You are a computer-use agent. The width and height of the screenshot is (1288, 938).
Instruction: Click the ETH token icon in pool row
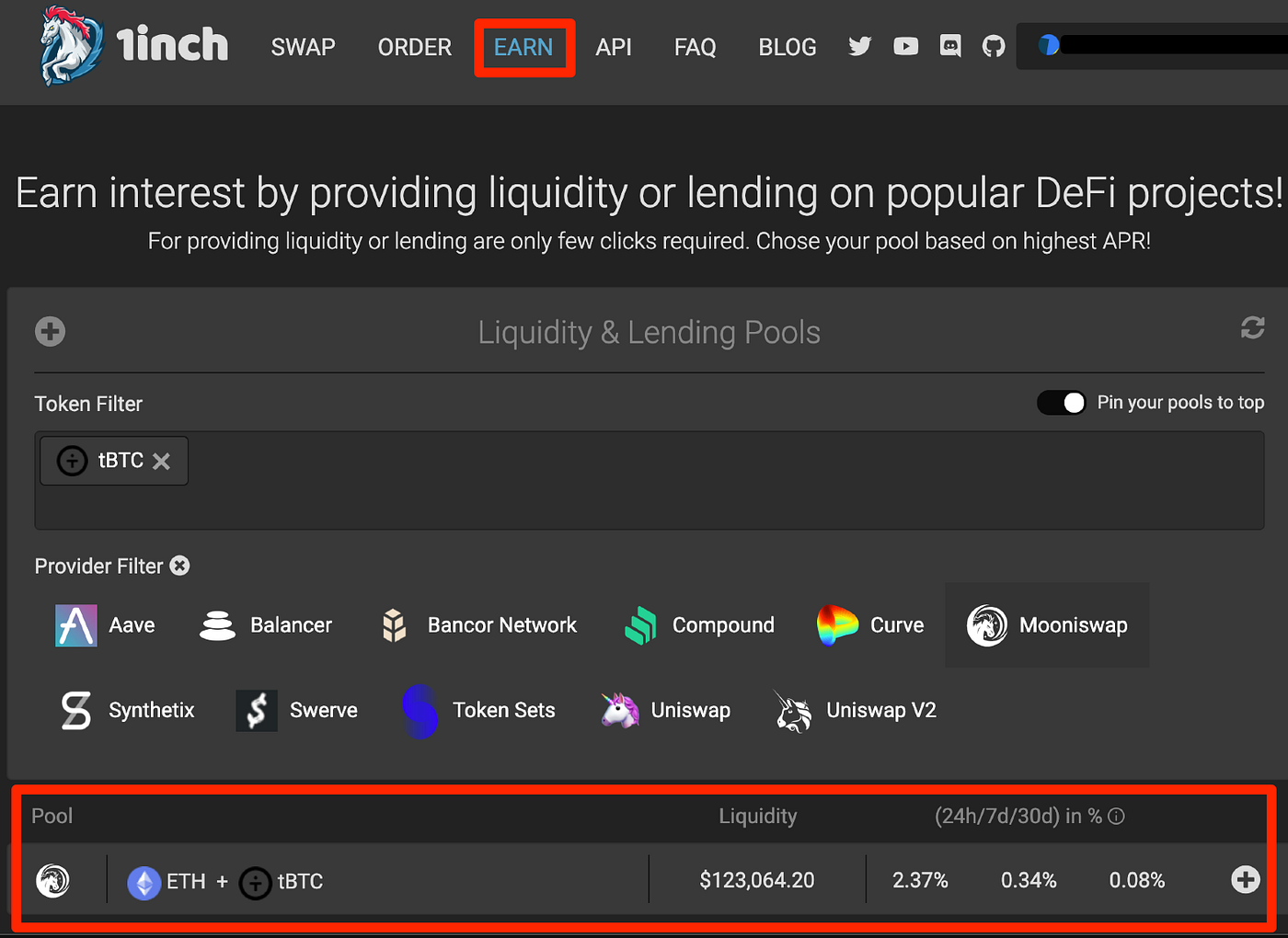144,883
